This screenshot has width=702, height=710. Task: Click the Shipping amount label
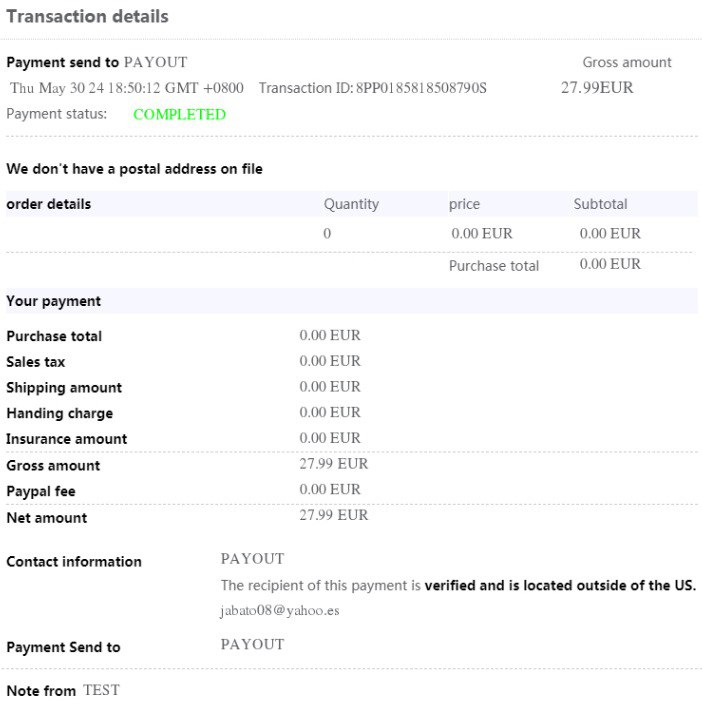point(64,388)
